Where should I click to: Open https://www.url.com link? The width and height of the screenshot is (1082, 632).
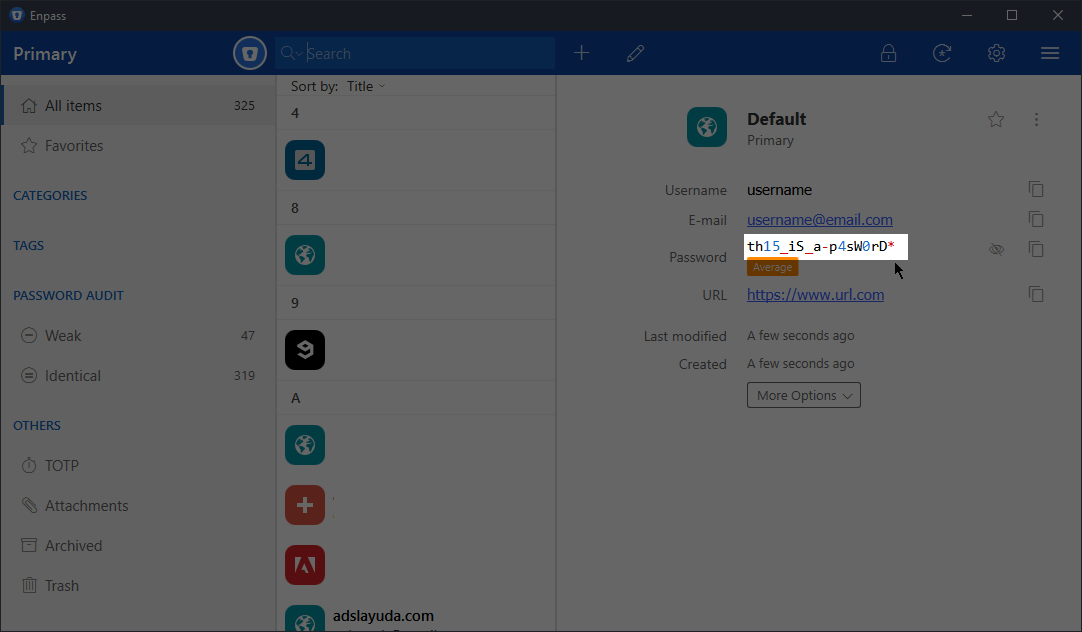coord(816,295)
